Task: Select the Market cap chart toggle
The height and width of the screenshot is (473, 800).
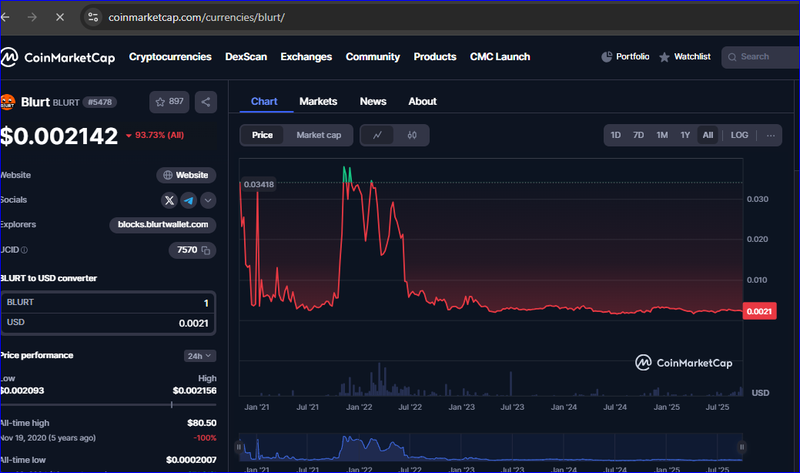Action: (318, 135)
